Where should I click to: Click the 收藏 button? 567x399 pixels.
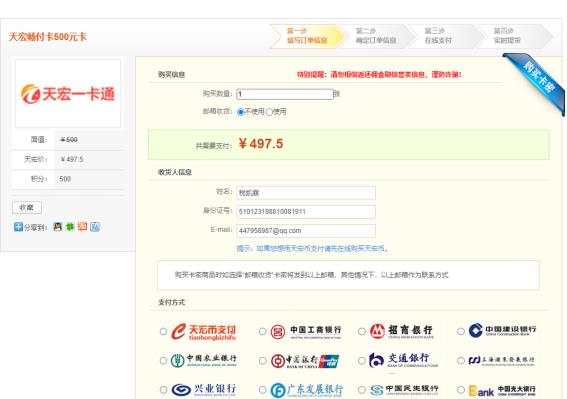(x=27, y=208)
